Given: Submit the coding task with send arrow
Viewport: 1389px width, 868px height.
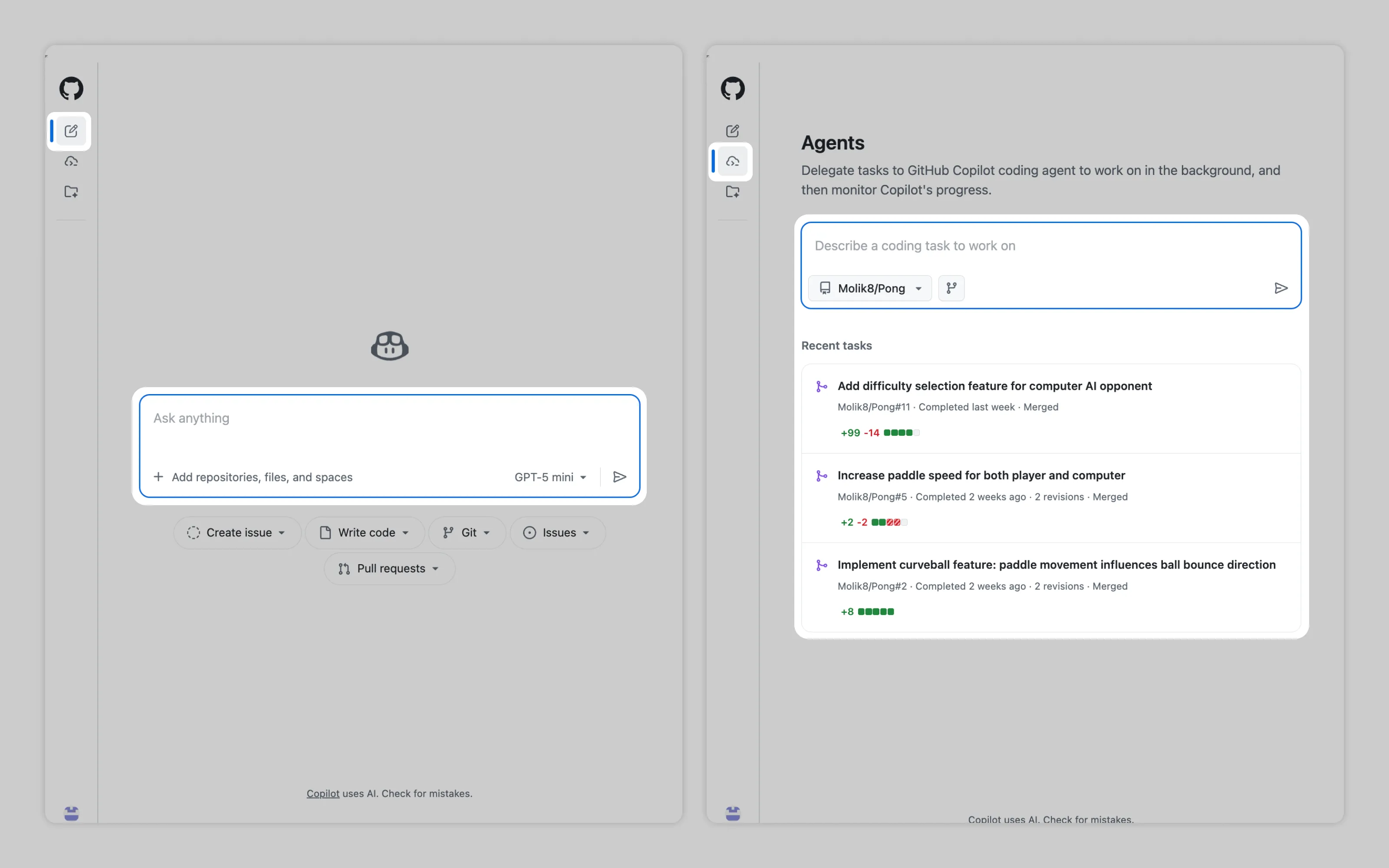Looking at the screenshot, I should [x=1280, y=288].
